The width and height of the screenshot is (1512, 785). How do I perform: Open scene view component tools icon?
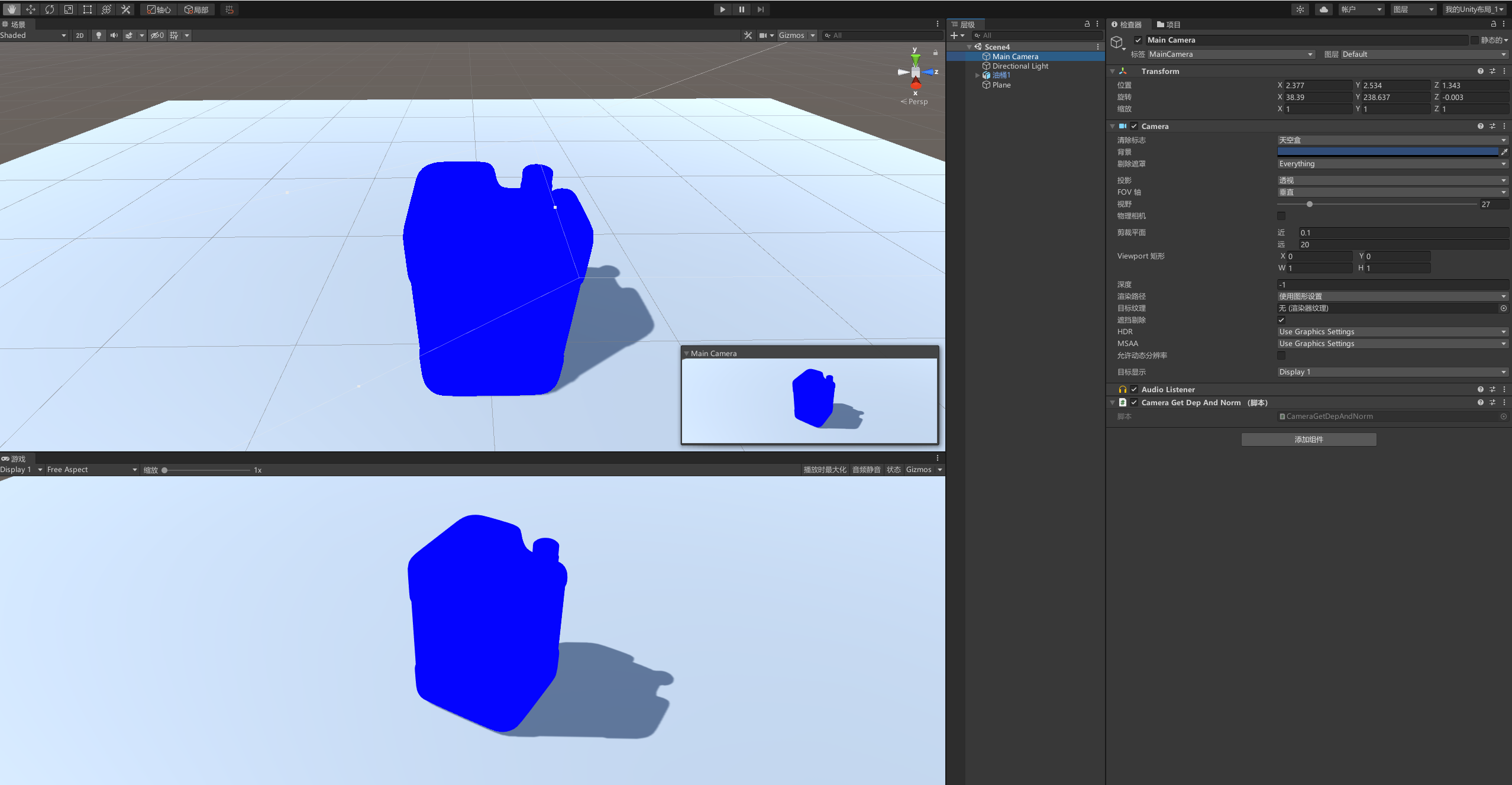tap(748, 35)
